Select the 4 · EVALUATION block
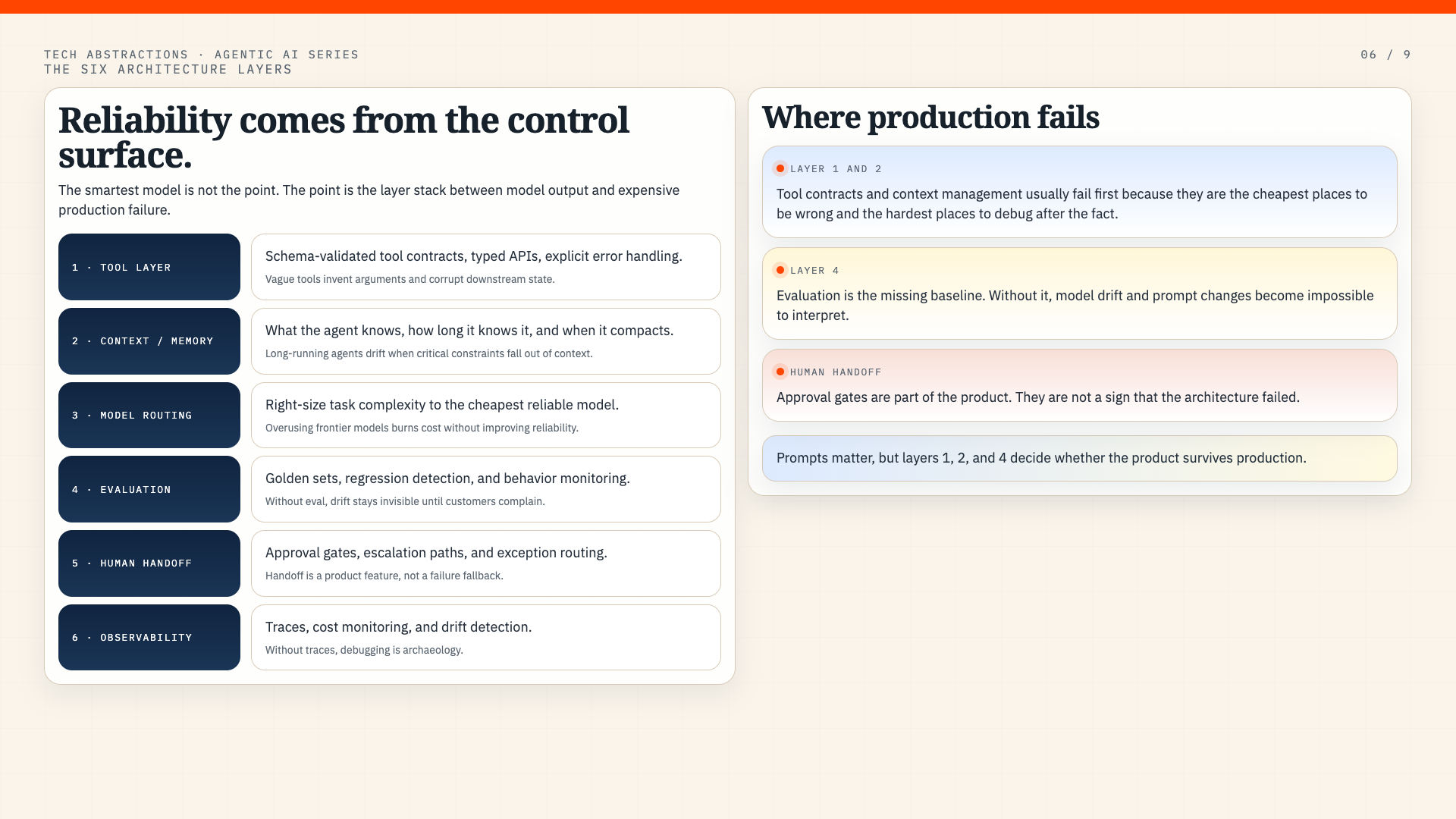Viewport: 1456px width, 819px height. click(149, 489)
